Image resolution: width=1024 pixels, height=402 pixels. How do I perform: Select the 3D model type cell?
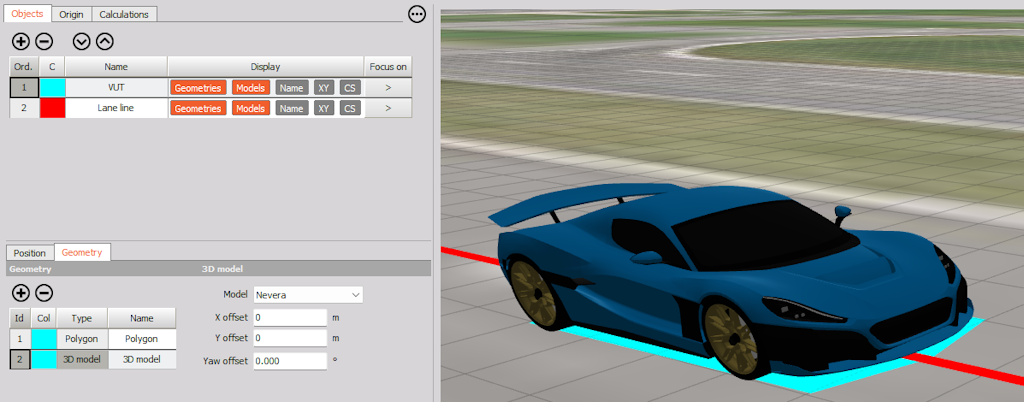click(x=82, y=360)
